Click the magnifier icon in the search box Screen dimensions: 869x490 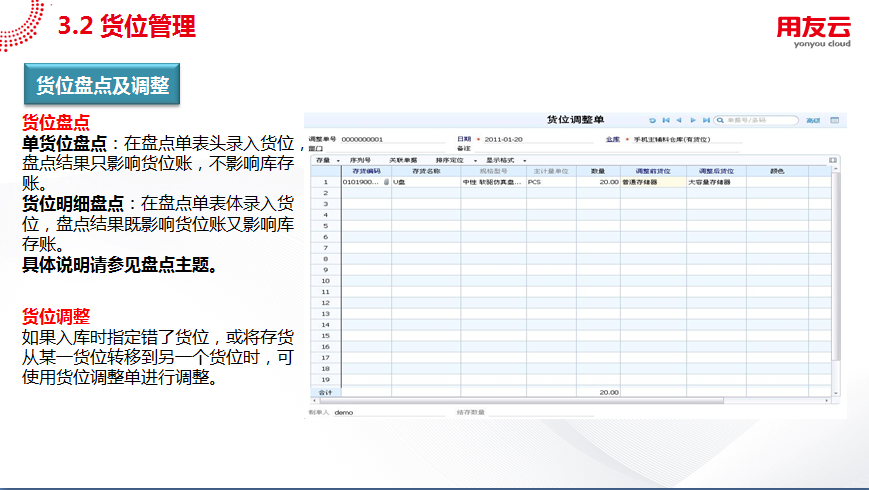tap(720, 120)
